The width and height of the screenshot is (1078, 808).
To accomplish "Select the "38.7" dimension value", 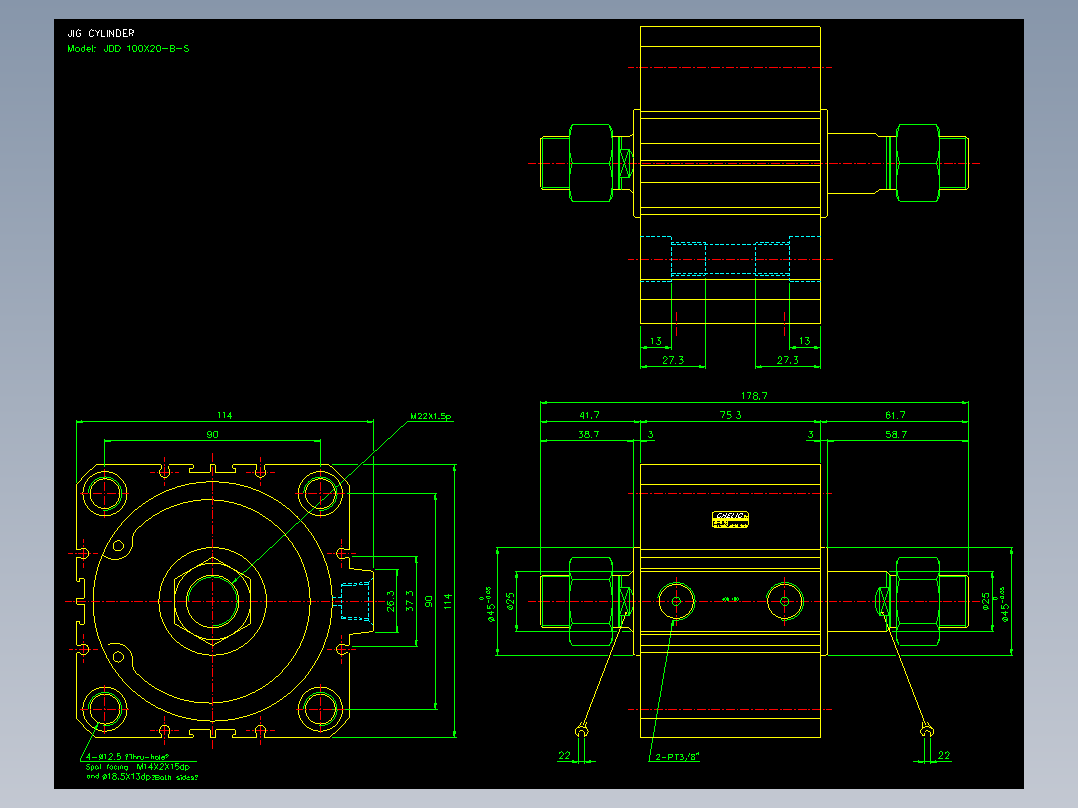I will click(588, 435).
